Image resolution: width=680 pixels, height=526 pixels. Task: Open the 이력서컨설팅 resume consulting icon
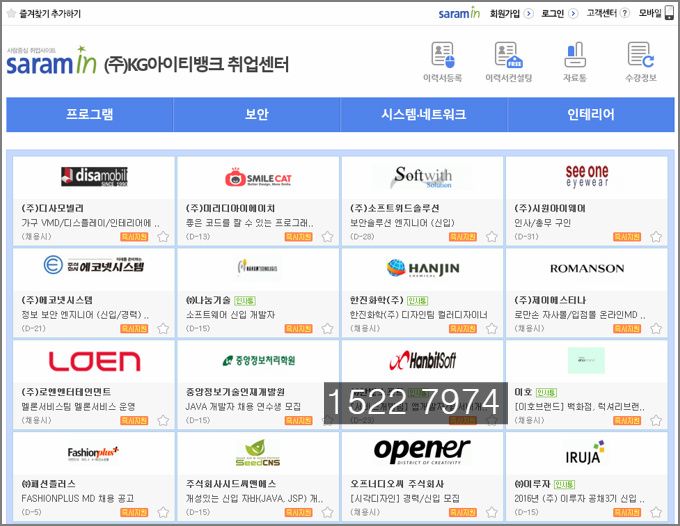pyautogui.click(x=508, y=56)
